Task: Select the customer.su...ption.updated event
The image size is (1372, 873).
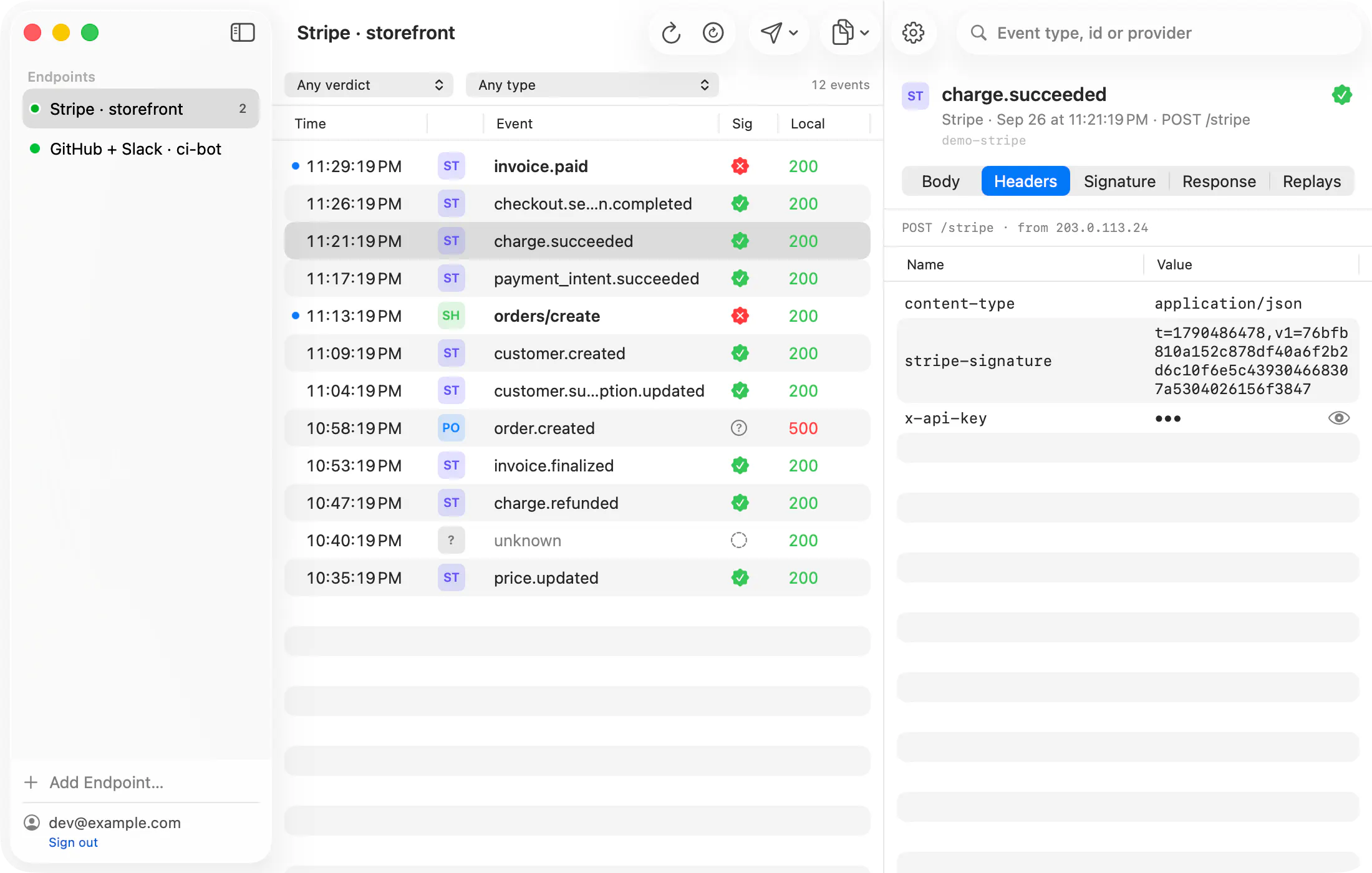Action: click(x=577, y=390)
